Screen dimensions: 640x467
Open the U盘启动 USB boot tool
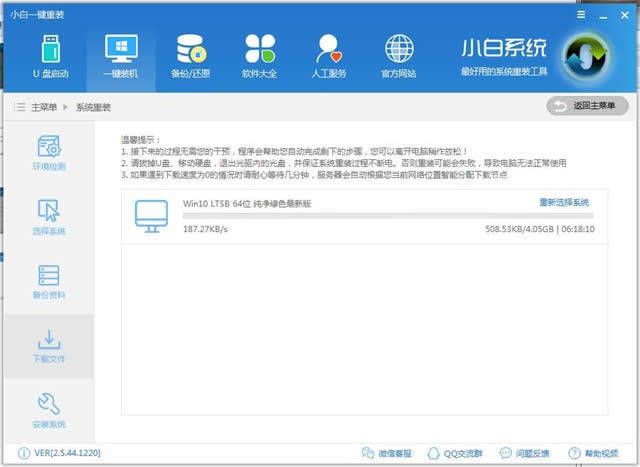[x=49, y=57]
